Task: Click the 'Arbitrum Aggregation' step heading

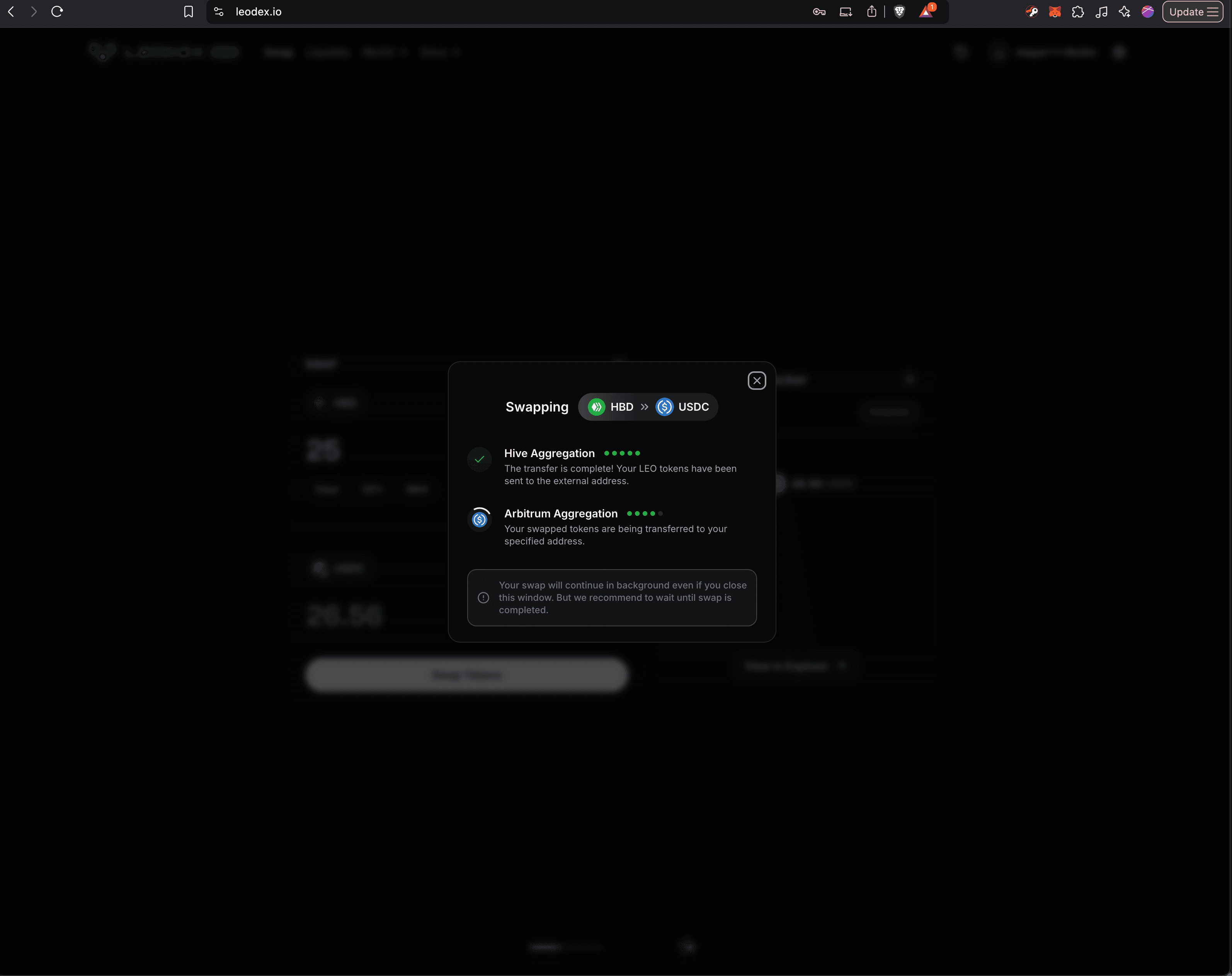Action: click(561, 514)
